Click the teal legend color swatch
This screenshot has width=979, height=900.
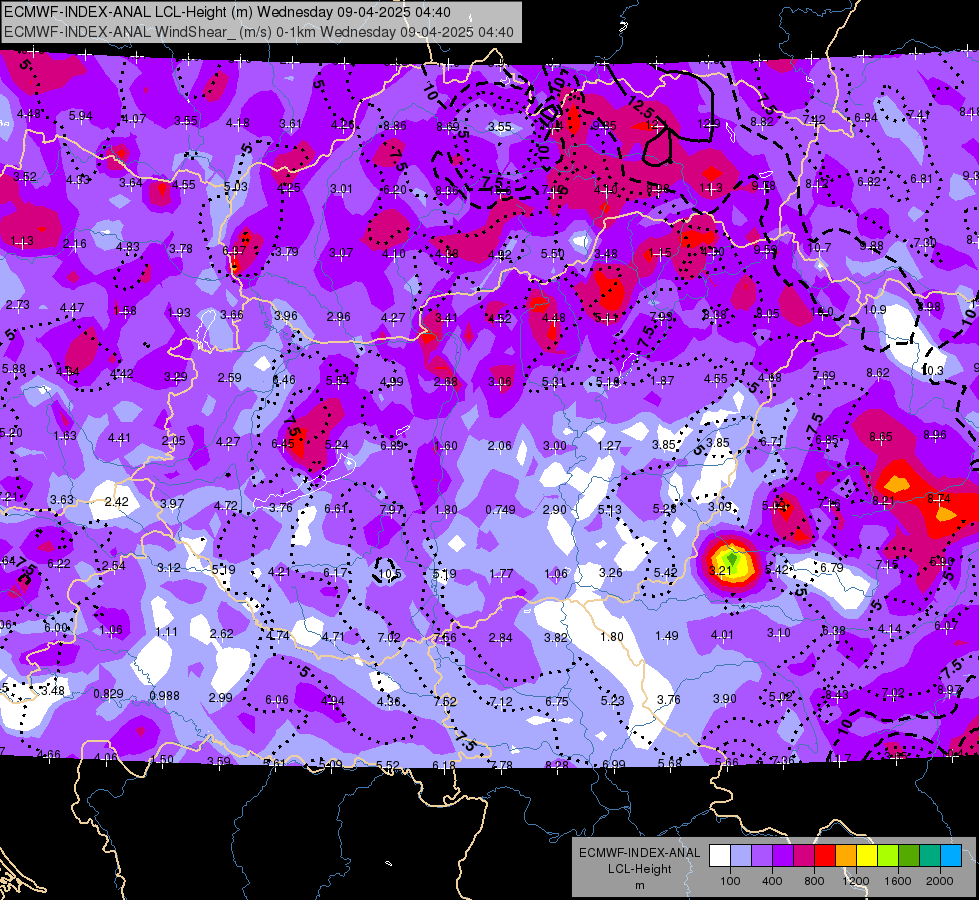point(930,856)
